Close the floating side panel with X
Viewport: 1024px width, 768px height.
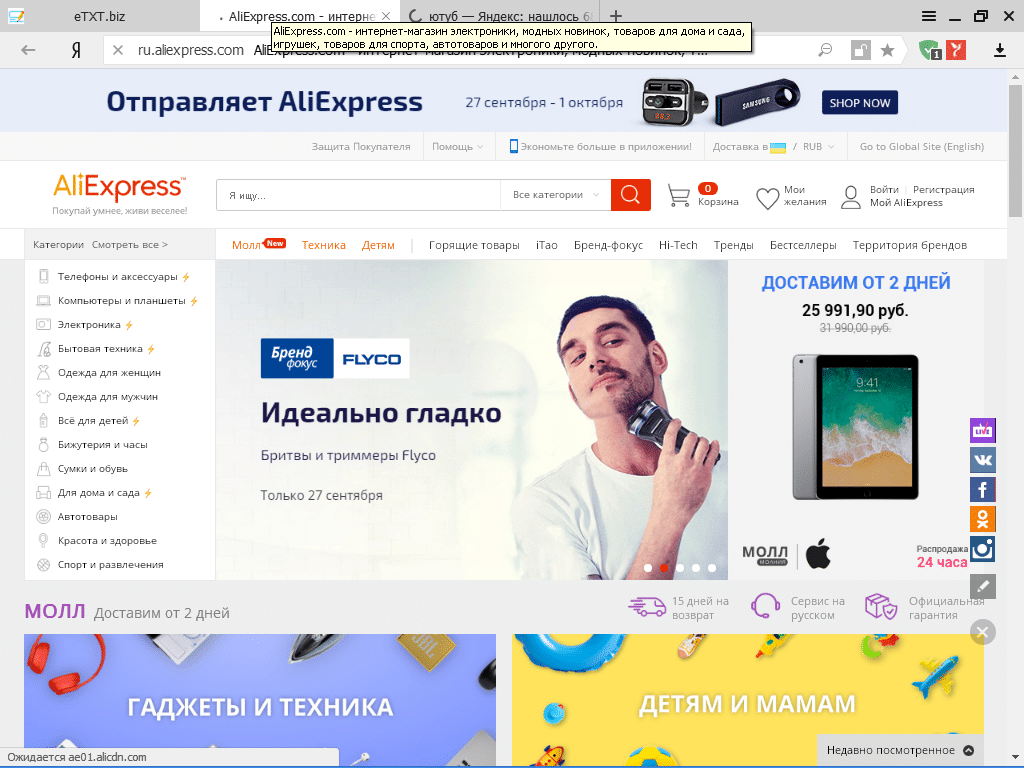pos(982,632)
